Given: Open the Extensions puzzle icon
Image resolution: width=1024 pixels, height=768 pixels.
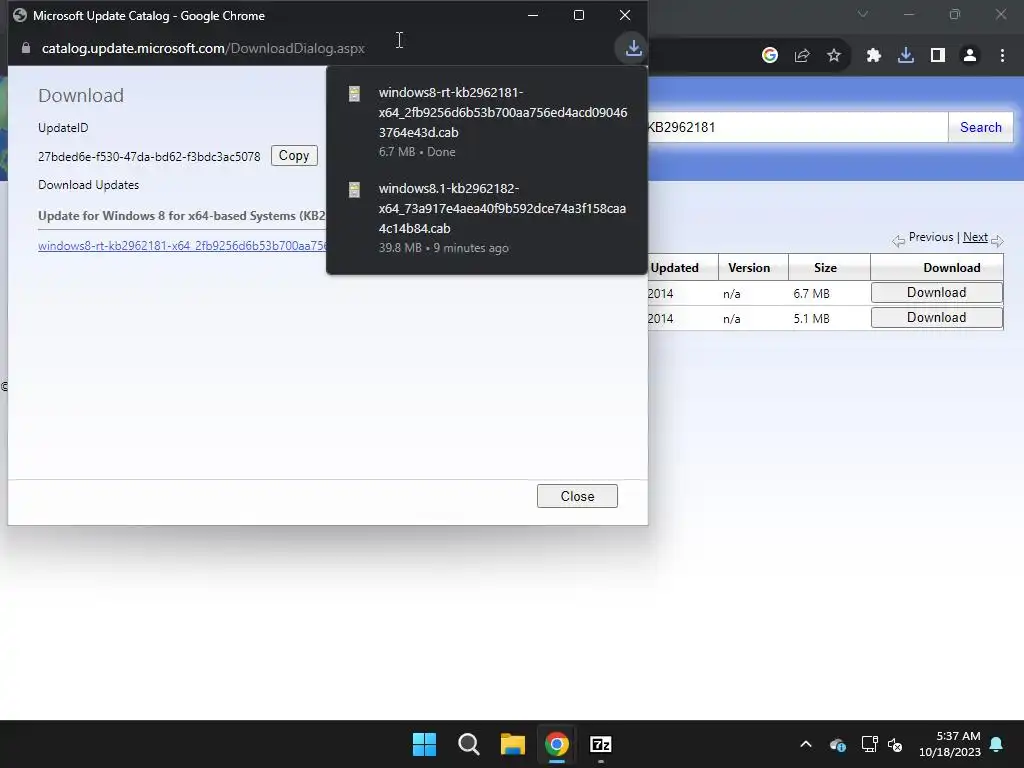Looking at the screenshot, I should click(874, 56).
